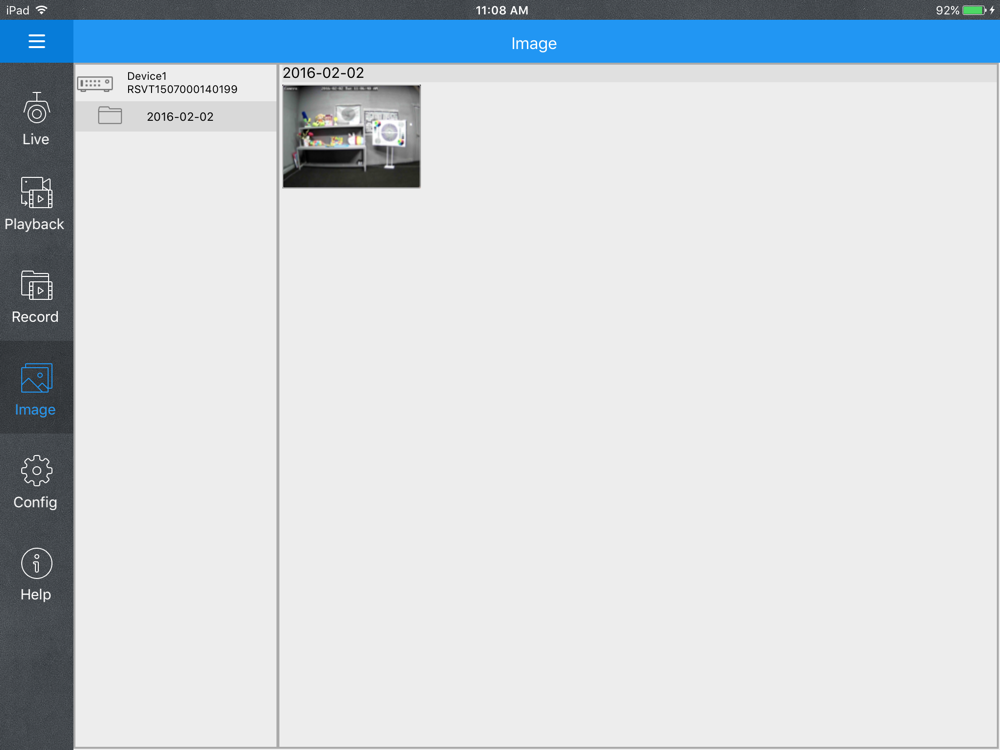Image resolution: width=1000 pixels, height=750 pixels.
Task: Click the 2016-02-02 date header
Action: click(323, 73)
